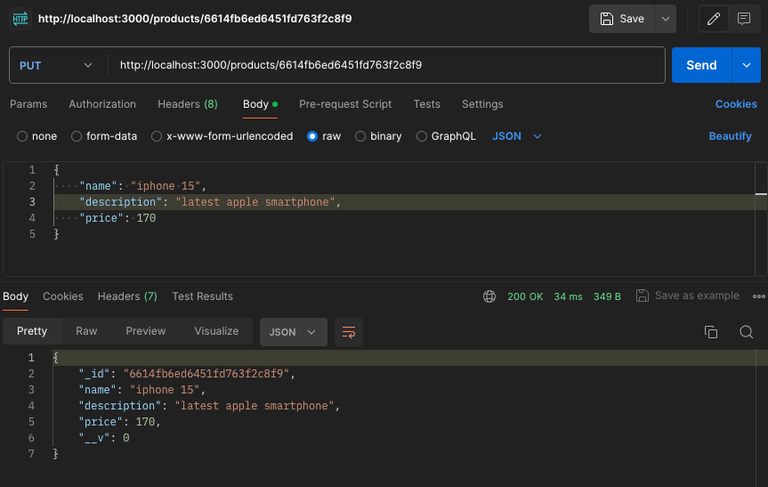Click the request URL input field
768x487 pixels.
pos(386,65)
